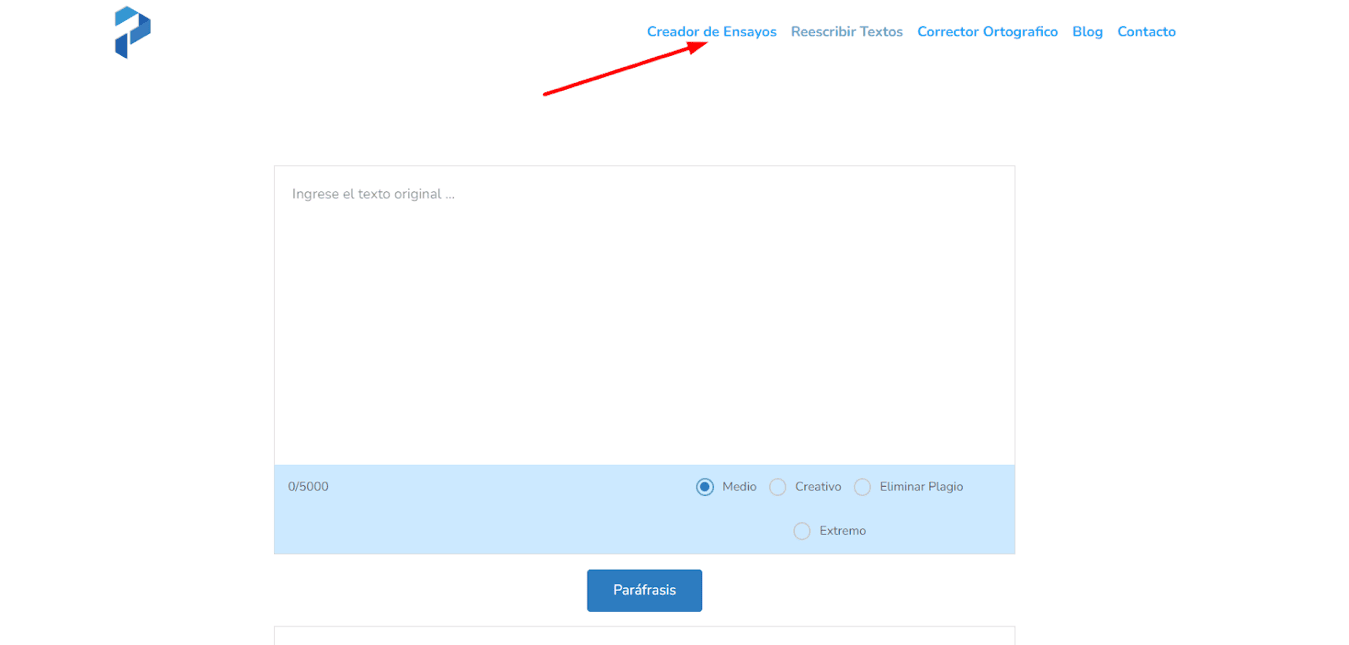Click the 'Medio' label text
This screenshot has width=1349, height=645.
739,487
